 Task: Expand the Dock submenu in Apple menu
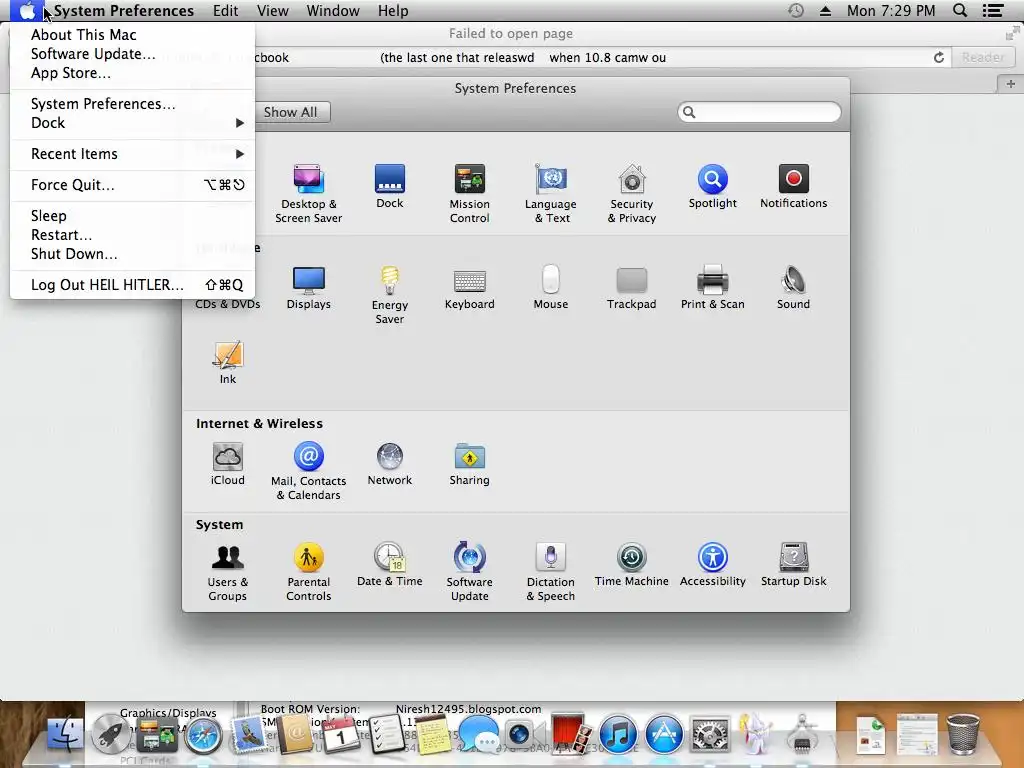point(132,123)
